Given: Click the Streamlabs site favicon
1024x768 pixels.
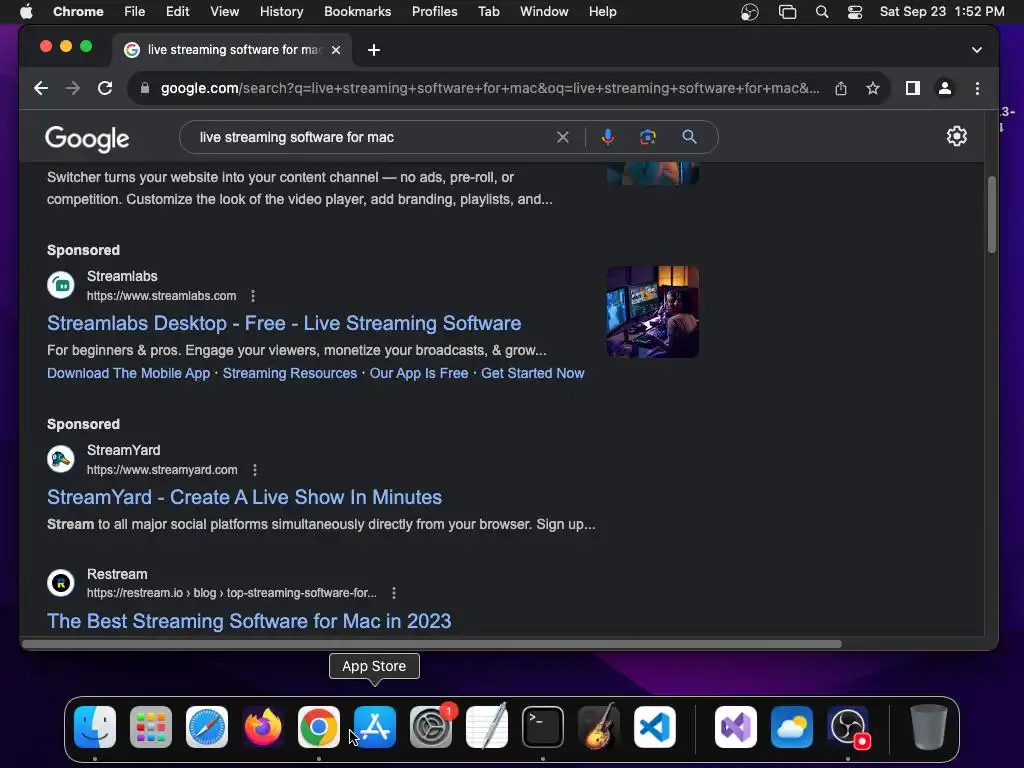Looking at the screenshot, I should pyautogui.click(x=61, y=285).
